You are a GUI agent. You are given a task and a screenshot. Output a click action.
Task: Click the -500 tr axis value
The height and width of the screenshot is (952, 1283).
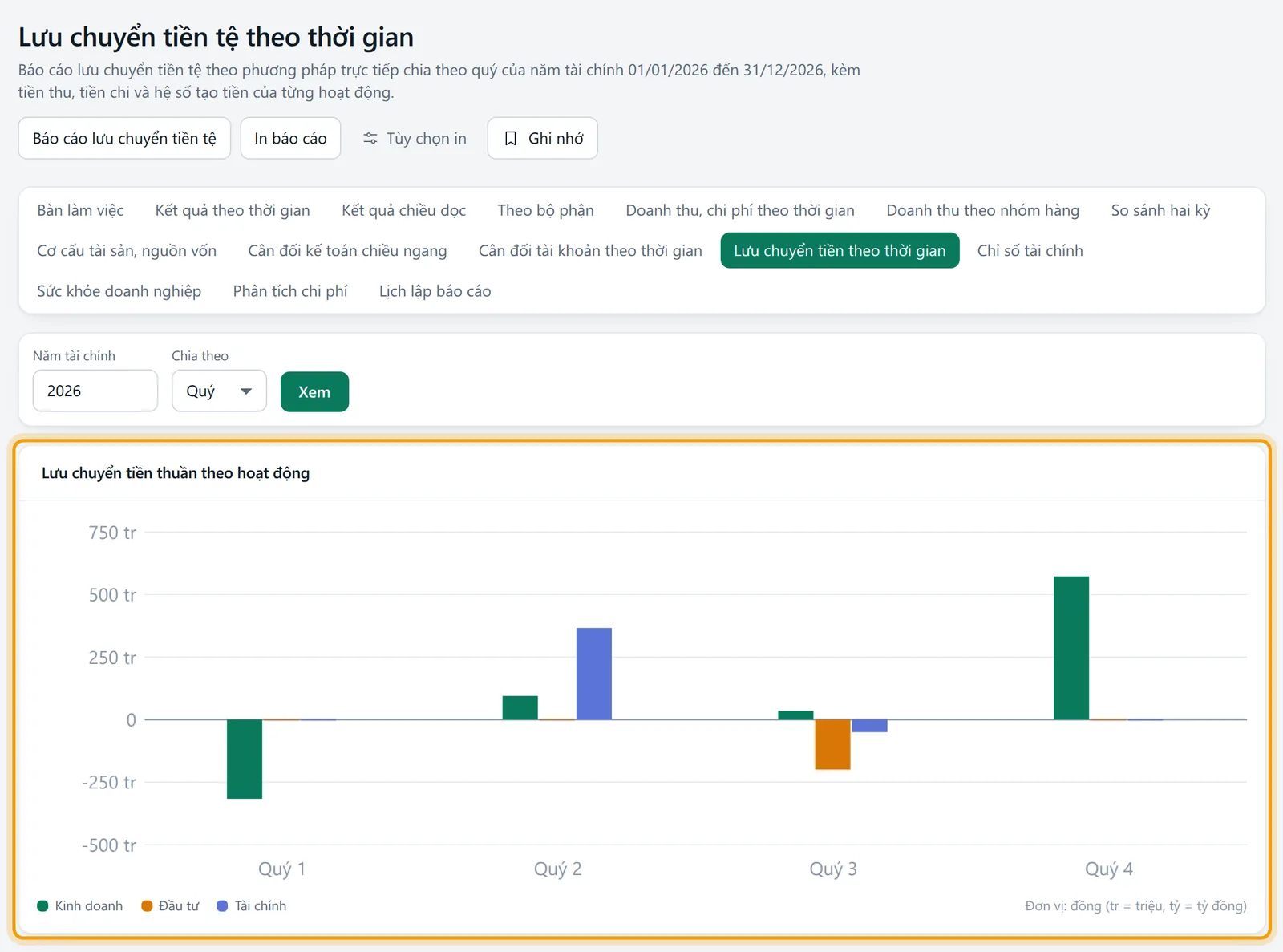[x=109, y=845]
